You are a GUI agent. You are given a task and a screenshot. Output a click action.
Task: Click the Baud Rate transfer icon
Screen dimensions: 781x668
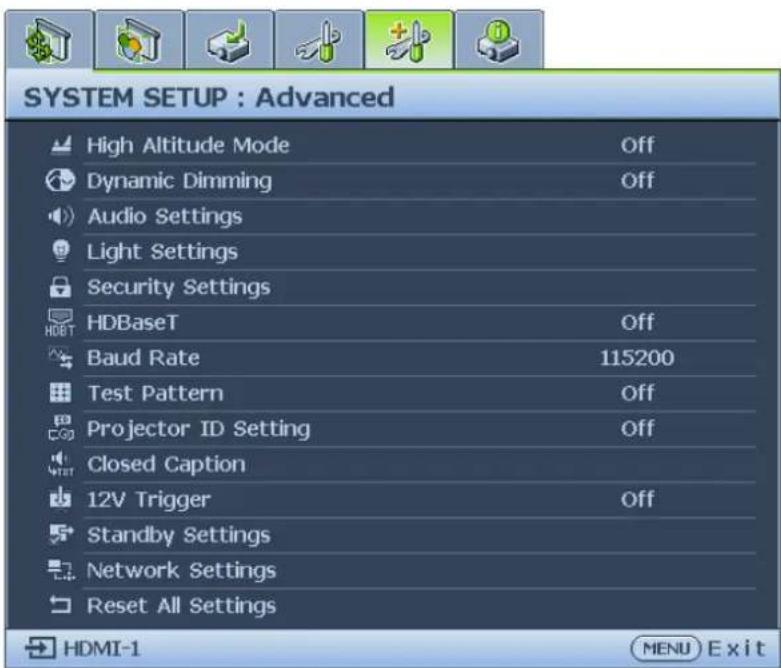61,358
